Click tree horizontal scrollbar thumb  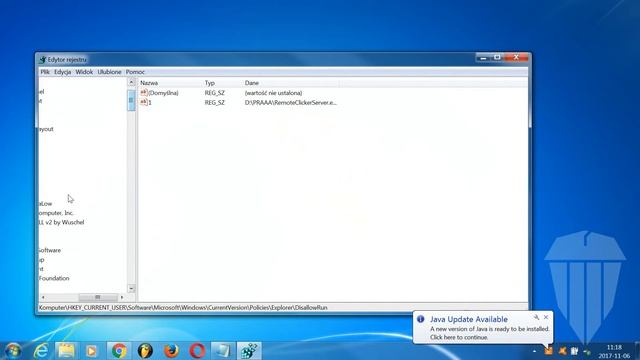(x=97, y=297)
